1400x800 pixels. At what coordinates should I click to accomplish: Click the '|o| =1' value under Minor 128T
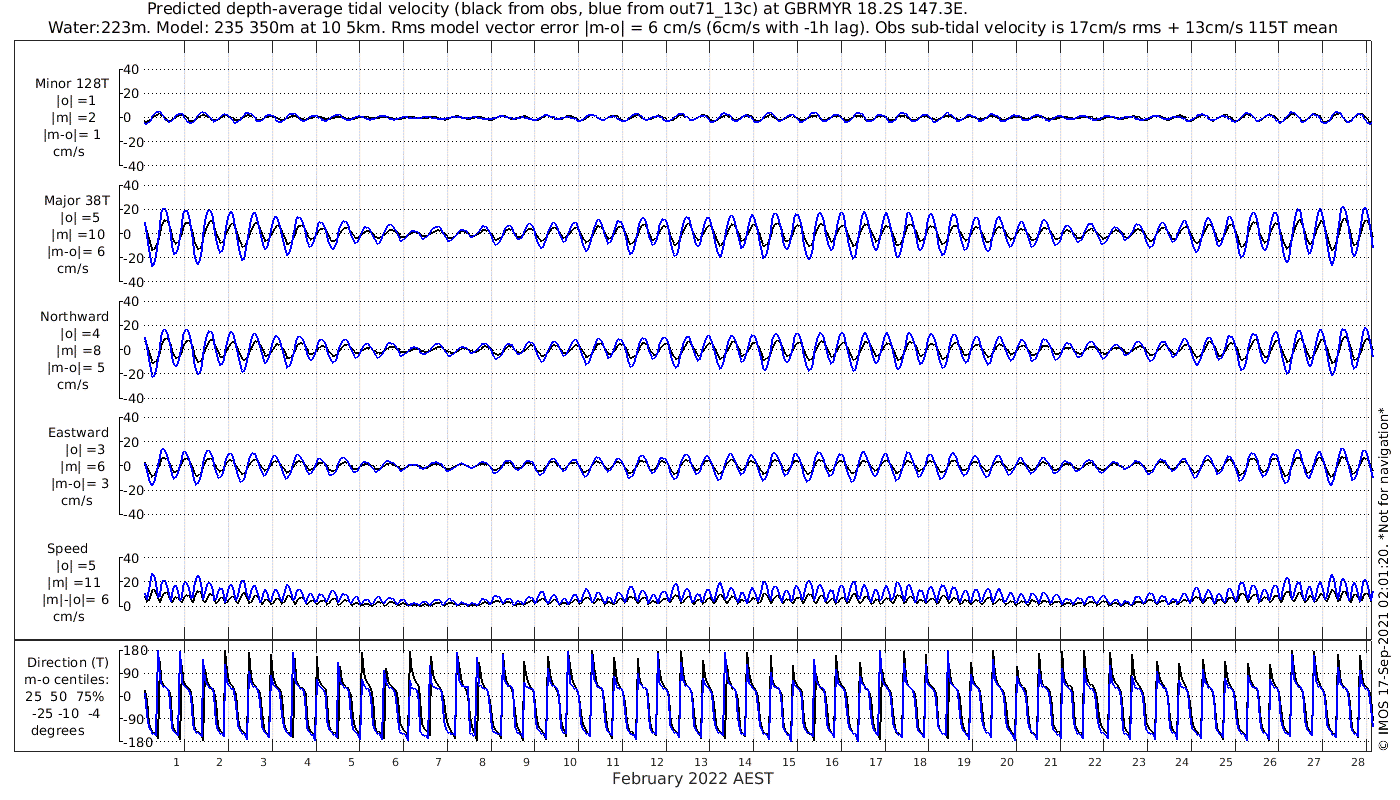[77, 100]
